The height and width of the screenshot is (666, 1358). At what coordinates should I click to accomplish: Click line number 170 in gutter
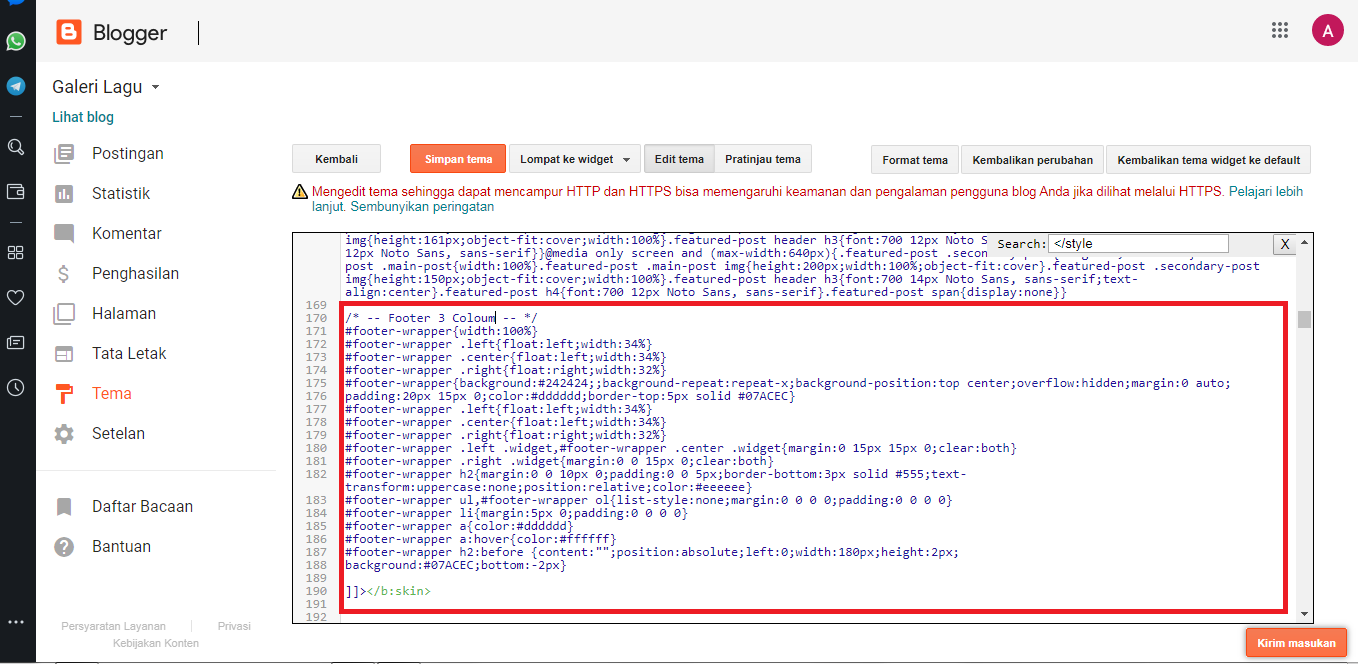point(317,318)
